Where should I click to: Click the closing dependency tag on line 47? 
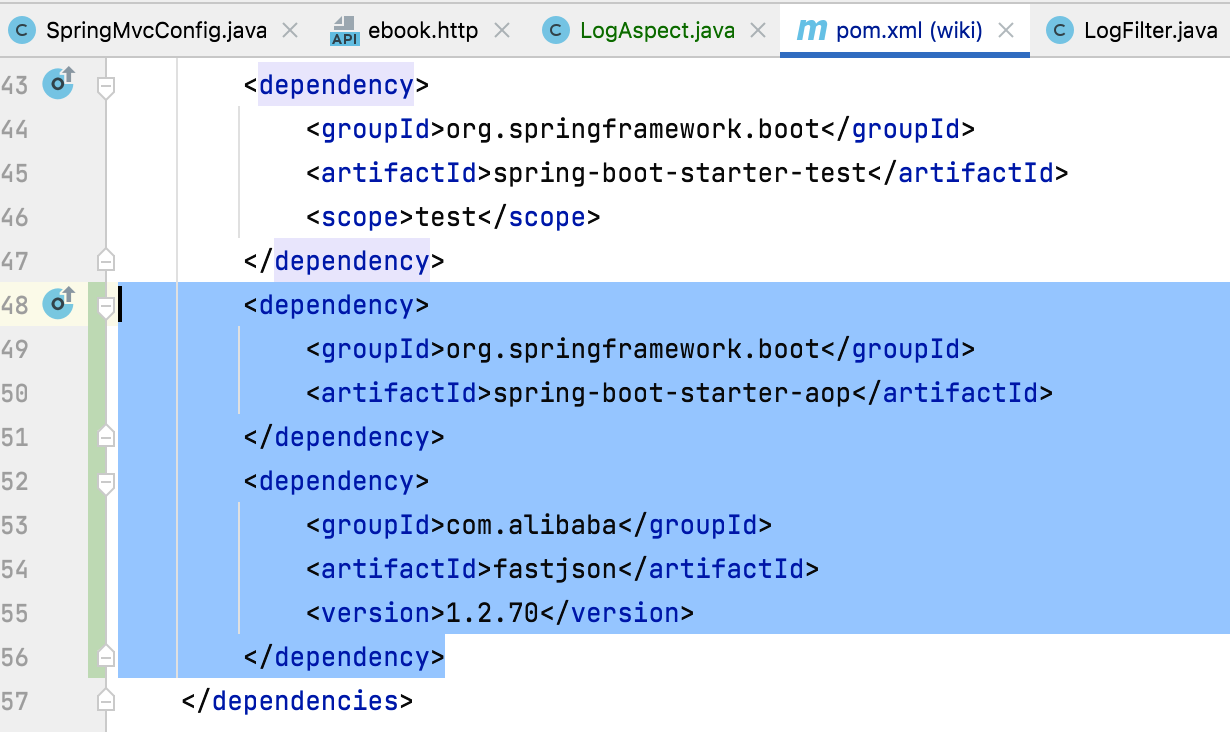click(344, 261)
